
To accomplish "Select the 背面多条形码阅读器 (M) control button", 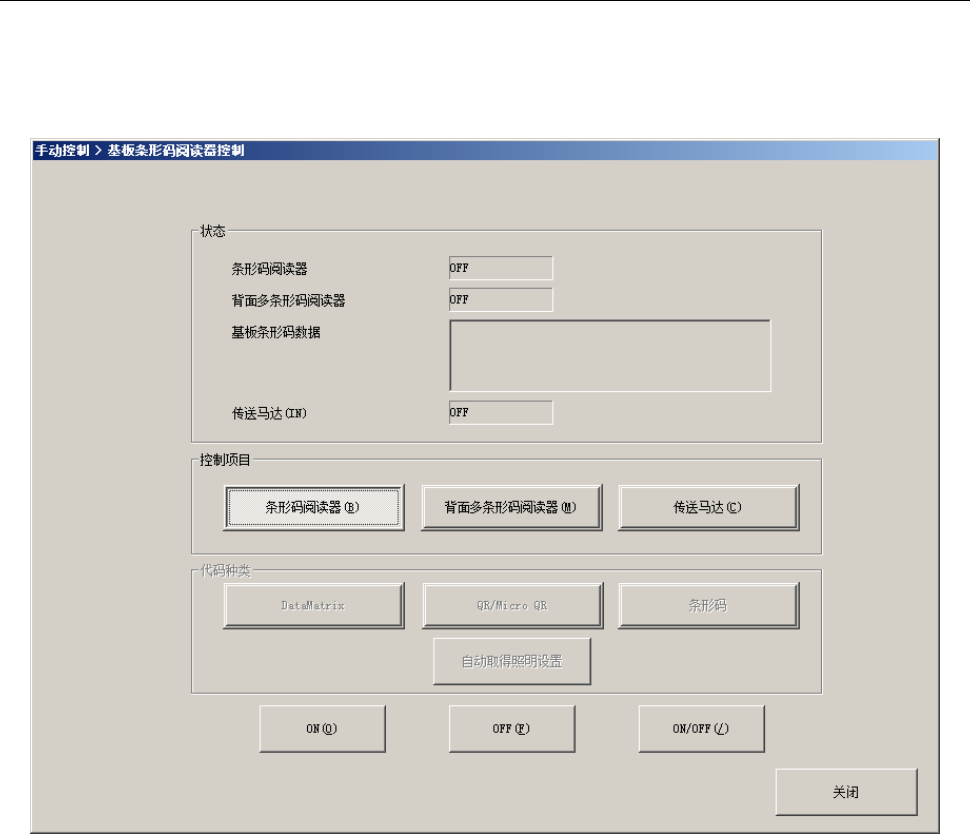I will tap(512, 507).
